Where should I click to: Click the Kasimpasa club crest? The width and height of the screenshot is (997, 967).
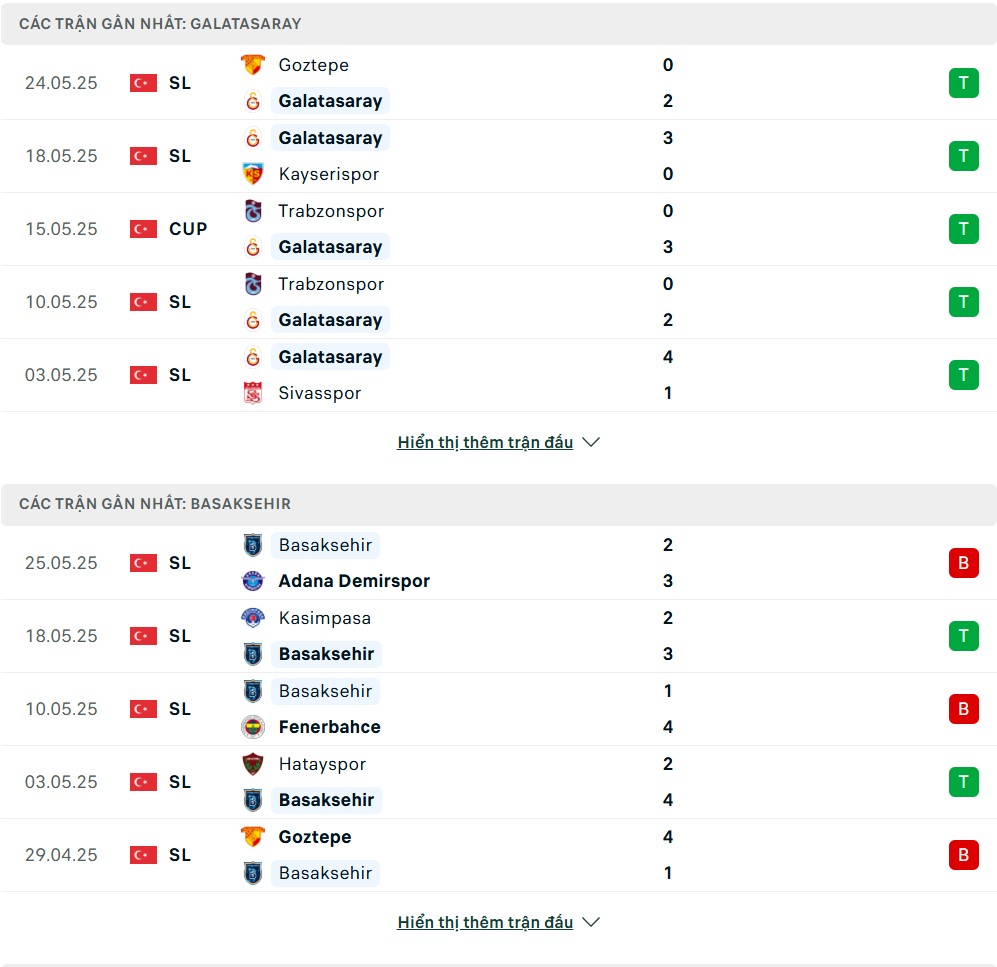click(252, 617)
